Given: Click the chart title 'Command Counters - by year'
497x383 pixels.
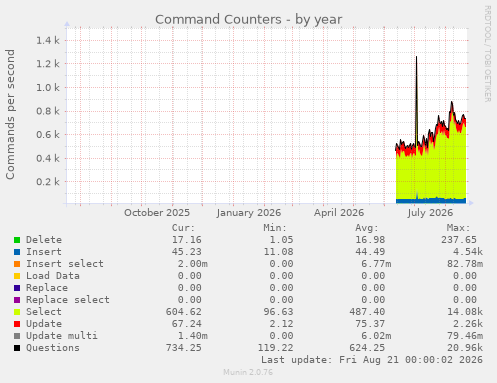Looking at the screenshot, I should coord(248,19).
